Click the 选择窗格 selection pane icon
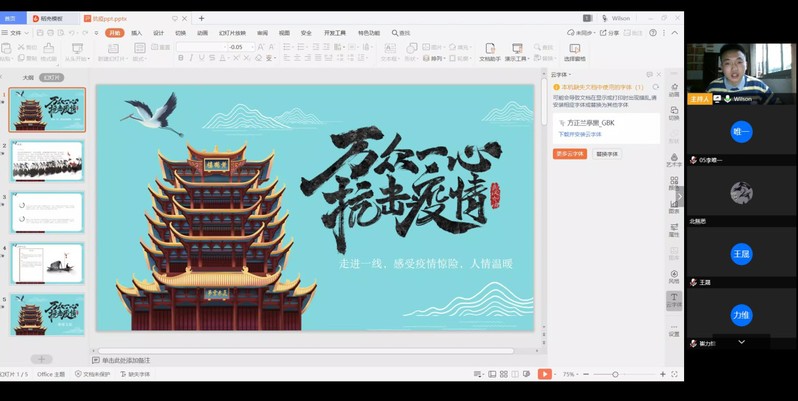 574,48
